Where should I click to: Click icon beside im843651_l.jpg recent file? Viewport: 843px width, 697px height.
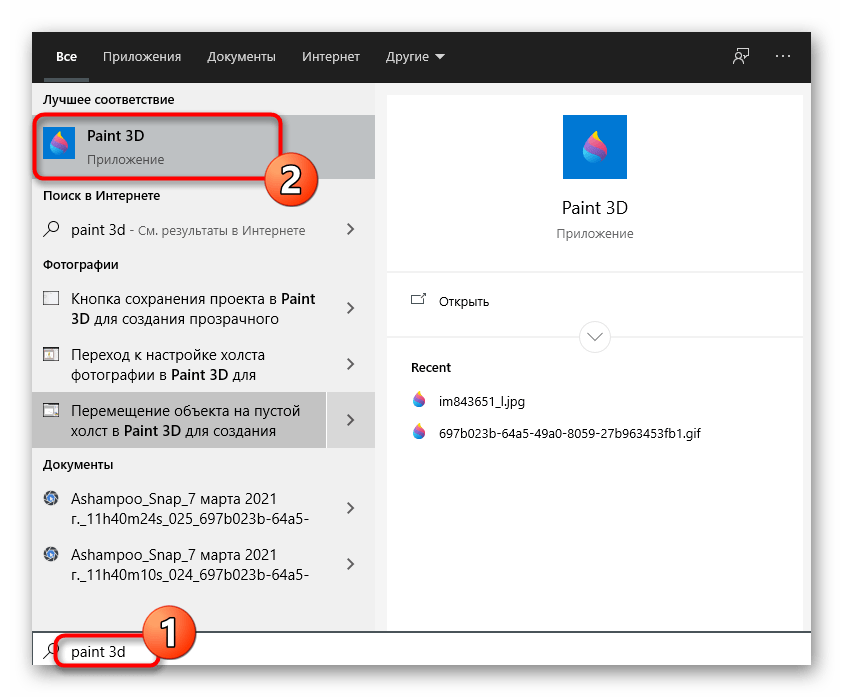pyautogui.click(x=419, y=400)
